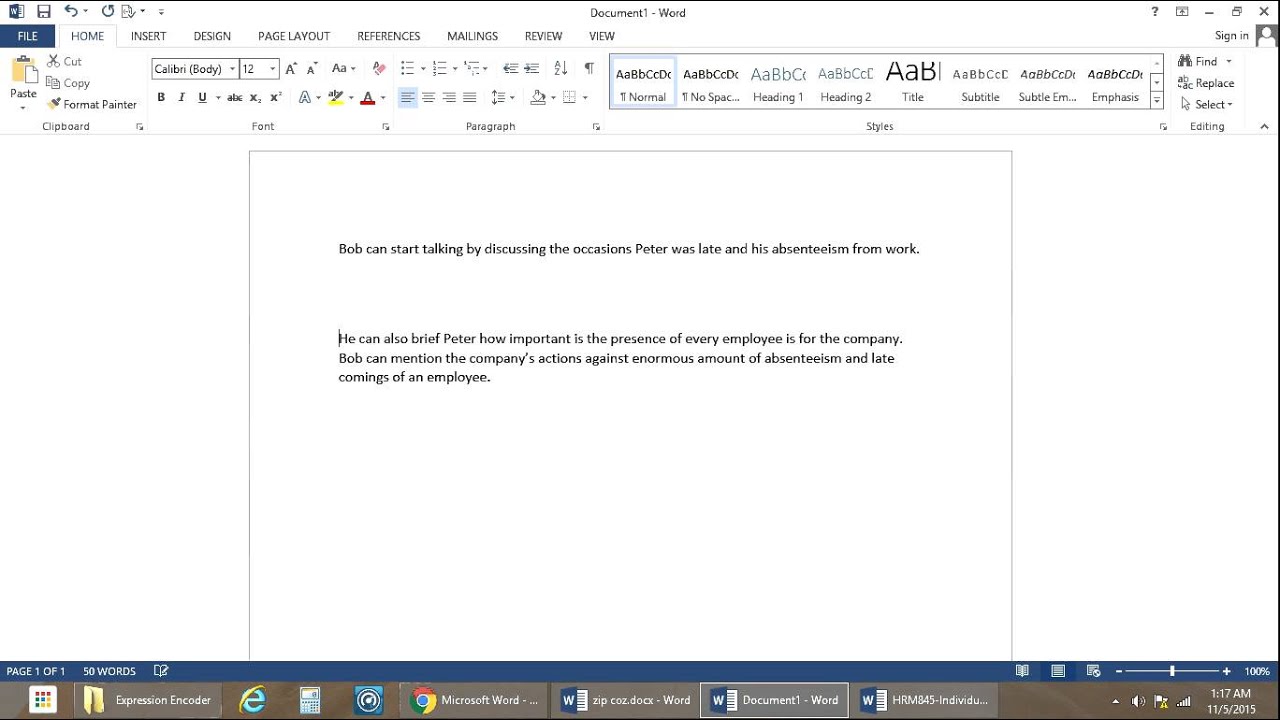Open the Windows Start button

(x=42, y=700)
